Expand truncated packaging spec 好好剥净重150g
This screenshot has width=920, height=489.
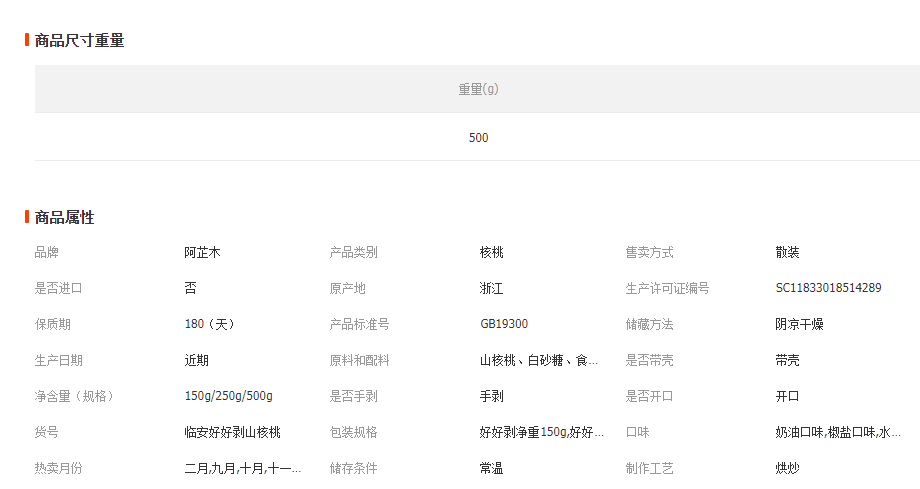pos(541,432)
